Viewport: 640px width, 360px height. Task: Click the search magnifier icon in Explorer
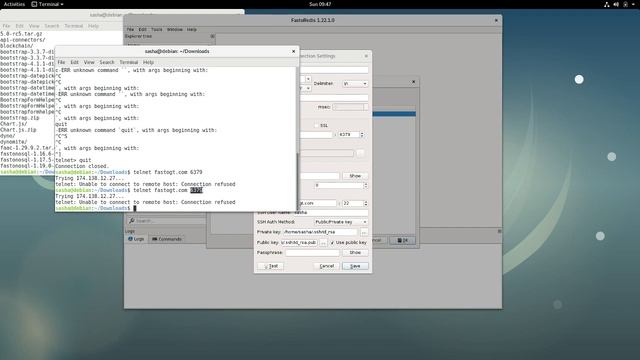pyautogui.click(x=131, y=221)
